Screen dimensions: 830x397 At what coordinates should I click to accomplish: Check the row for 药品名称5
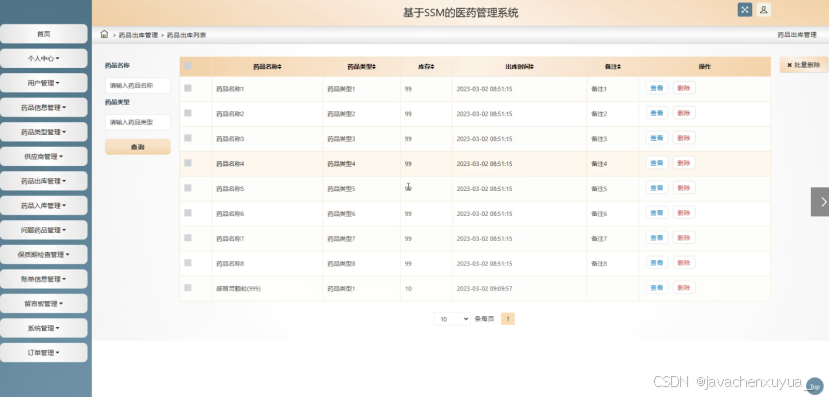(188, 188)
